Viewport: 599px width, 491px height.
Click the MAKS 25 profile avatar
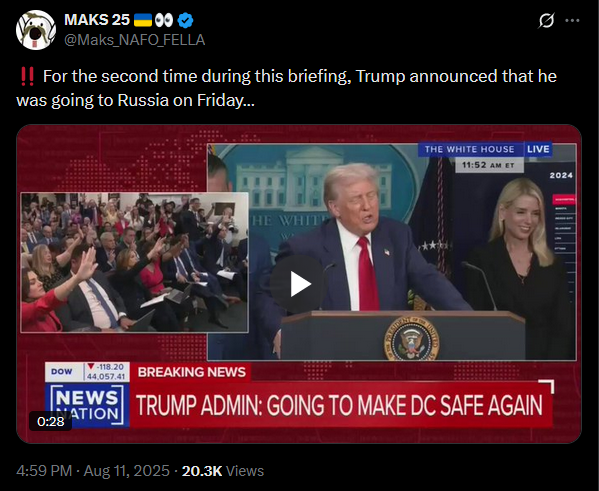(x=36, y=30)
